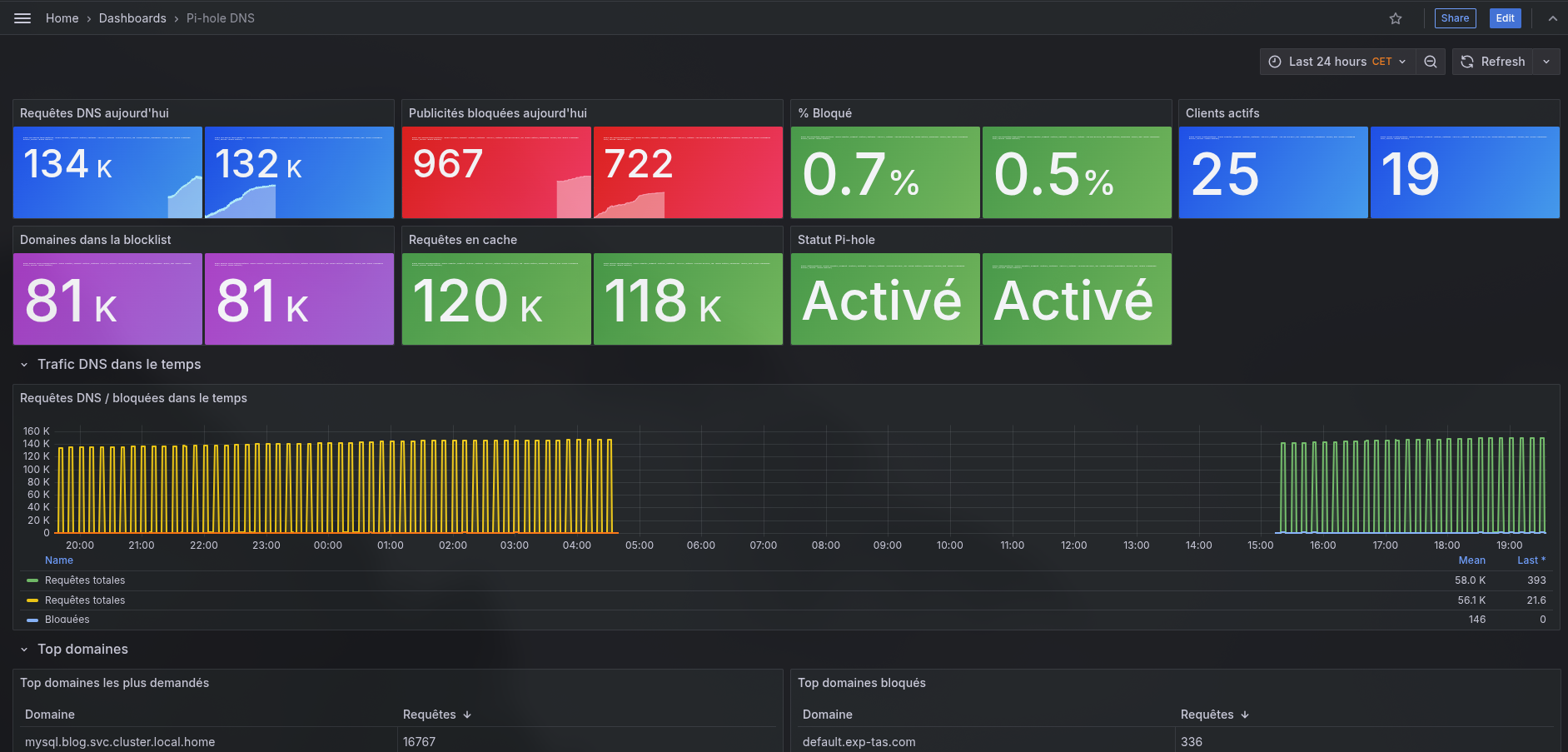
Task: Open the Statut Pi-hole panel title menu
Action: (835, 240)
